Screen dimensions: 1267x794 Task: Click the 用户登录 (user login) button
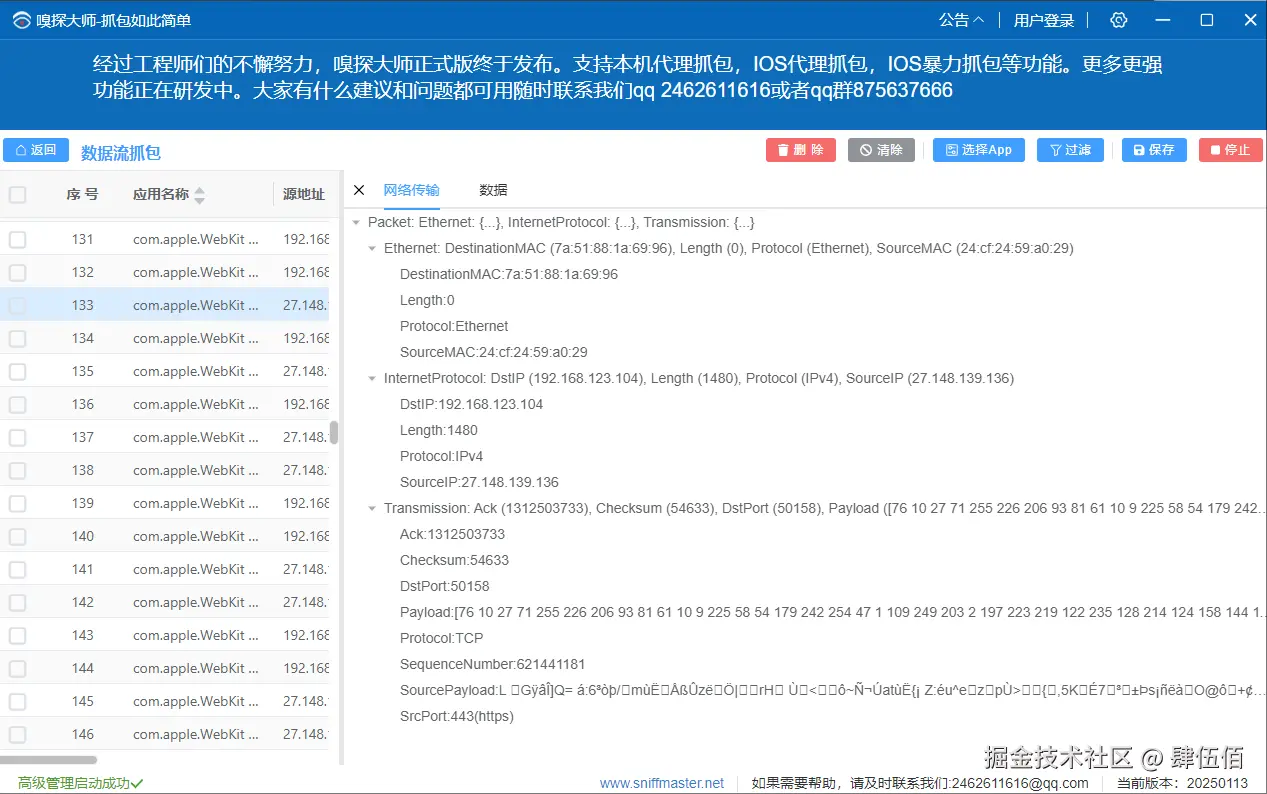click(1043, 19)
